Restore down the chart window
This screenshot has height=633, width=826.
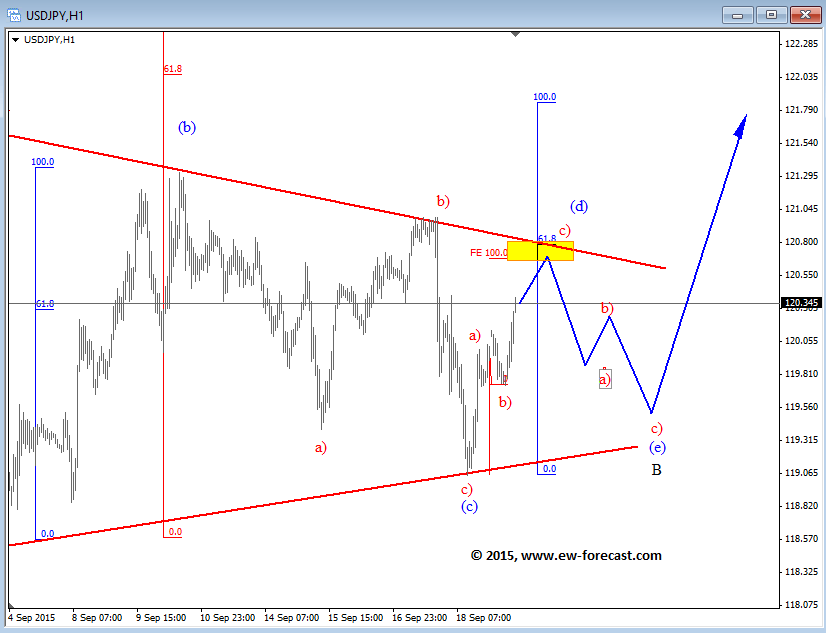771,14
